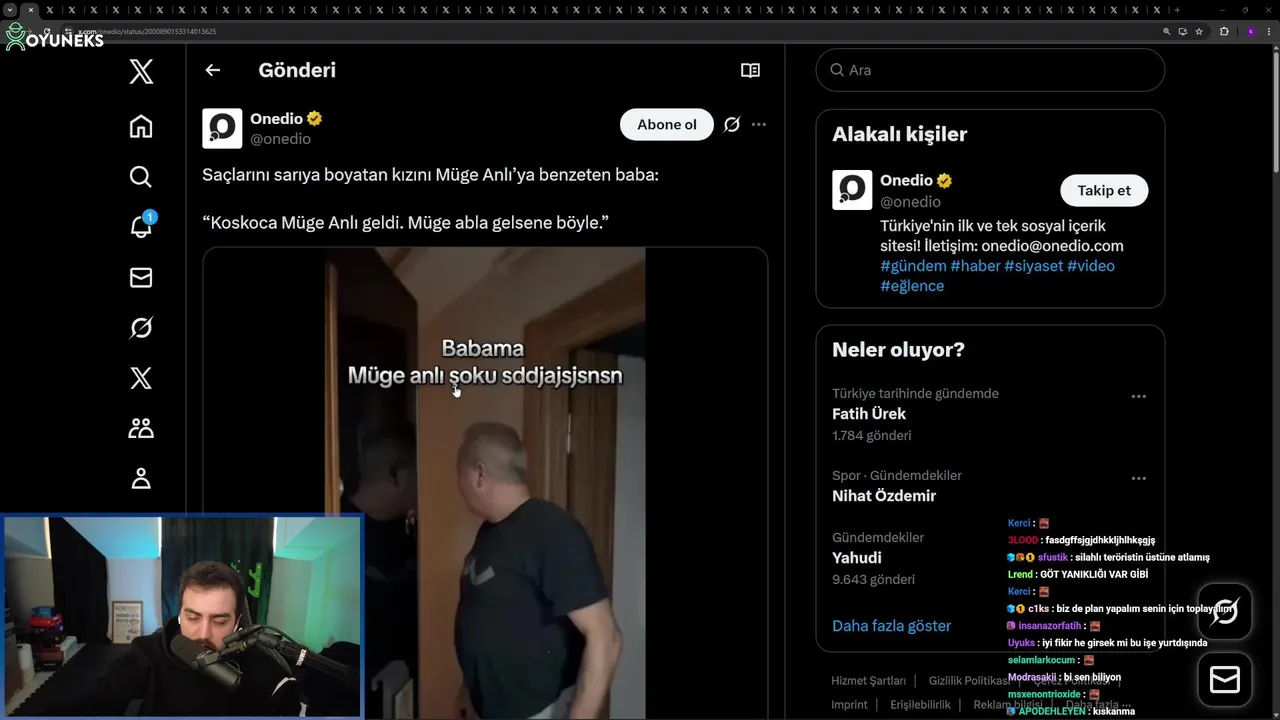Open the Nihat Özdemir trending topic
Image resolution: width=1280 pixels, height=720 pixels.
pos(884,496)
